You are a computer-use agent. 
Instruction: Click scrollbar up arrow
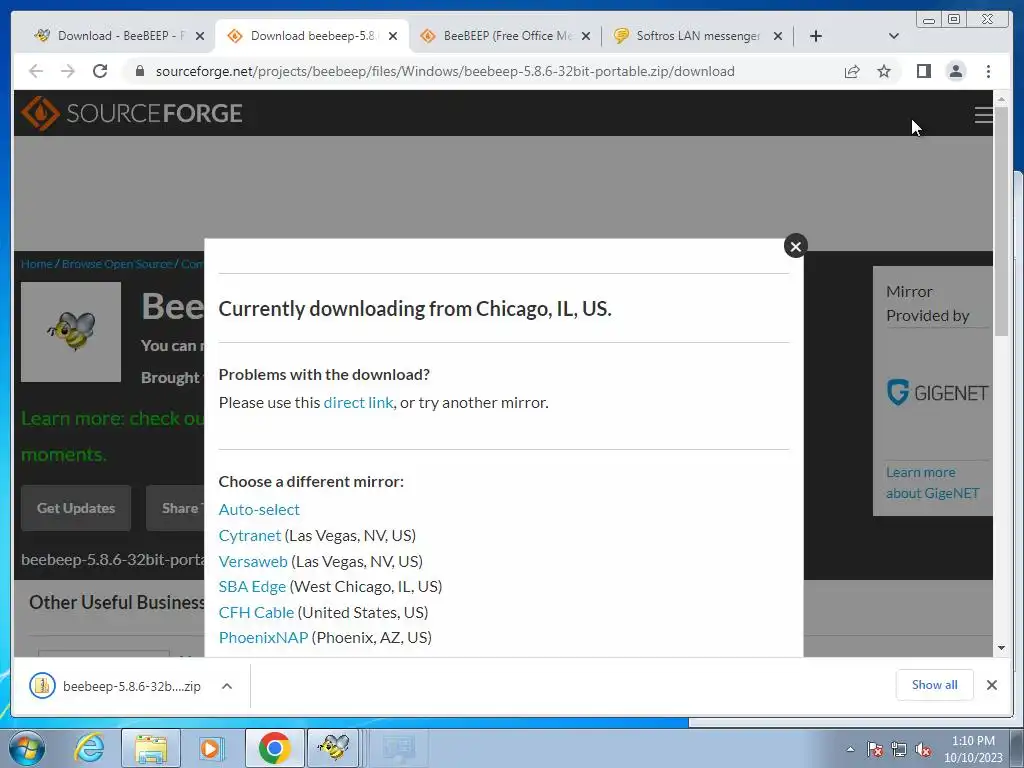click(1002, 99)
